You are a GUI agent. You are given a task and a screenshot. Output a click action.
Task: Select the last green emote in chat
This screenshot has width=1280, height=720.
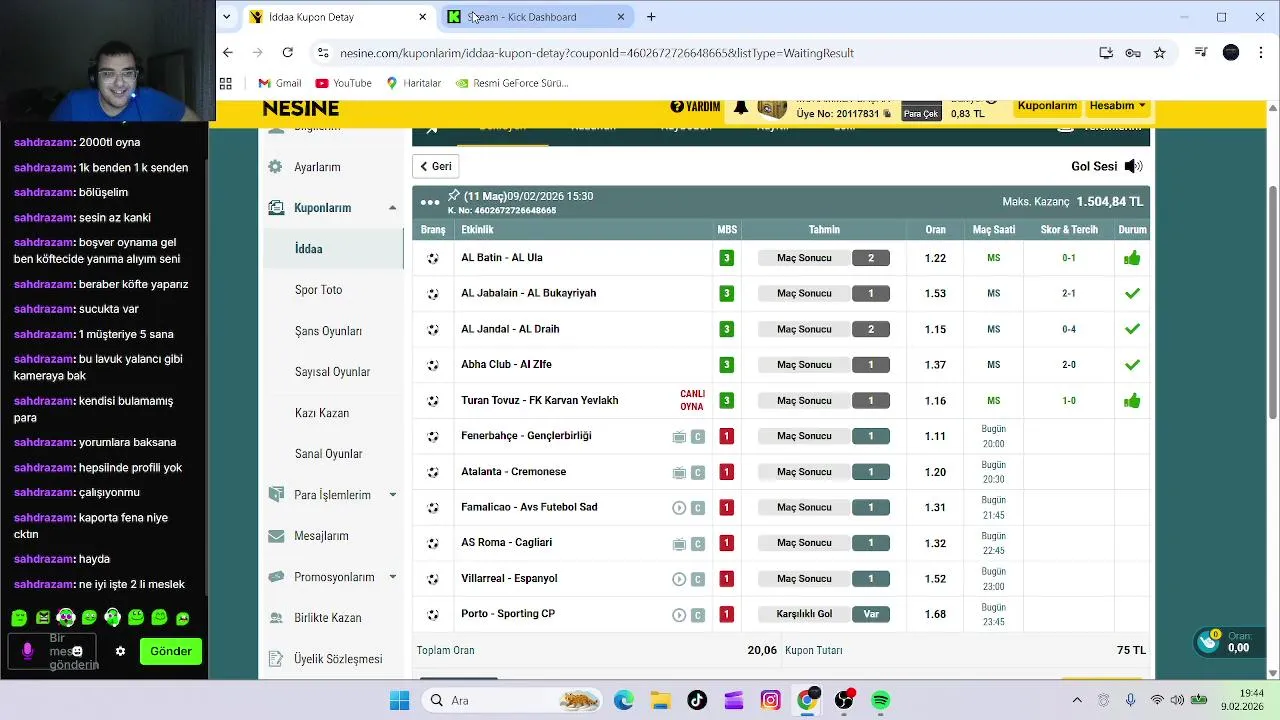click(x=183, y=618)
